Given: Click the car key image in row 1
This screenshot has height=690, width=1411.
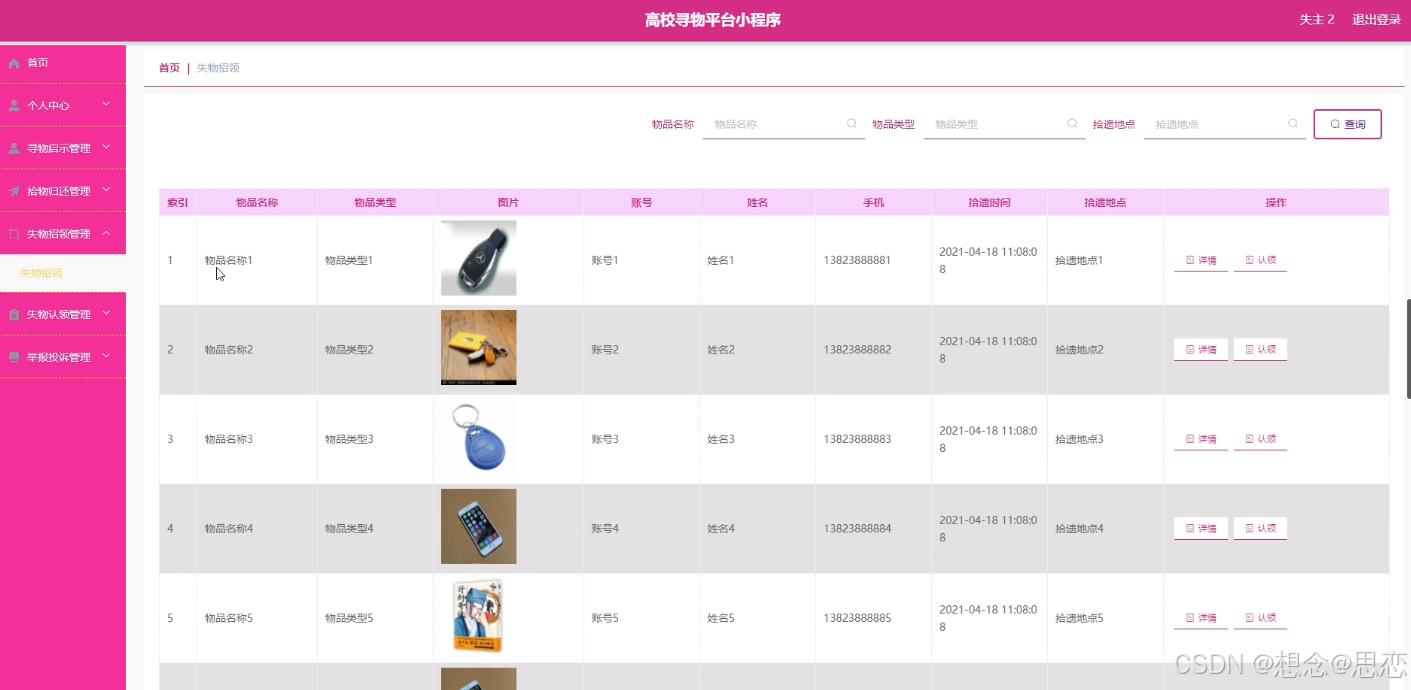Looking at the screenshot, I should click(x=479, y=258).
